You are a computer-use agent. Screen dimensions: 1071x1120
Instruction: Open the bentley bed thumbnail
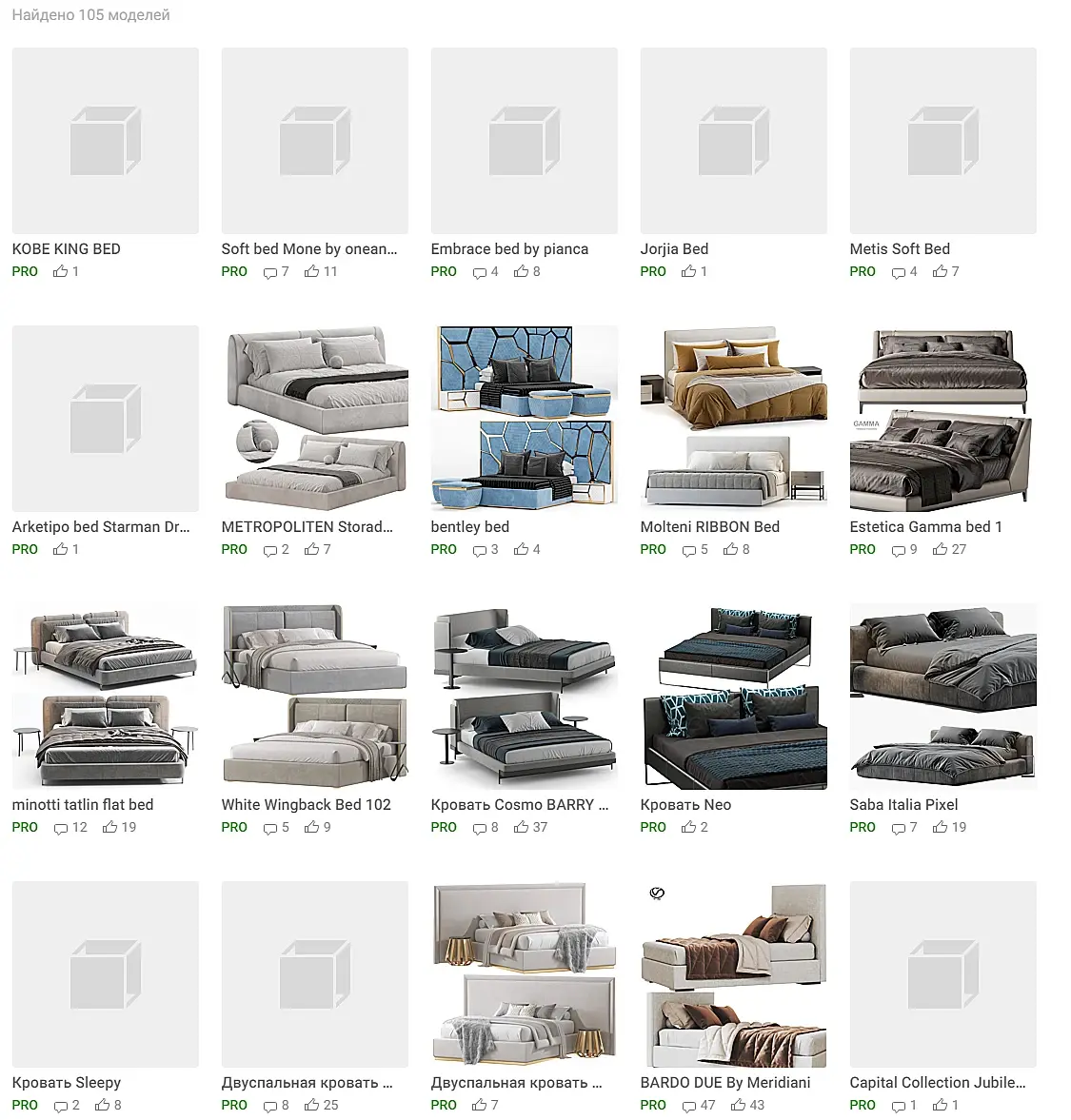point(525,418)
